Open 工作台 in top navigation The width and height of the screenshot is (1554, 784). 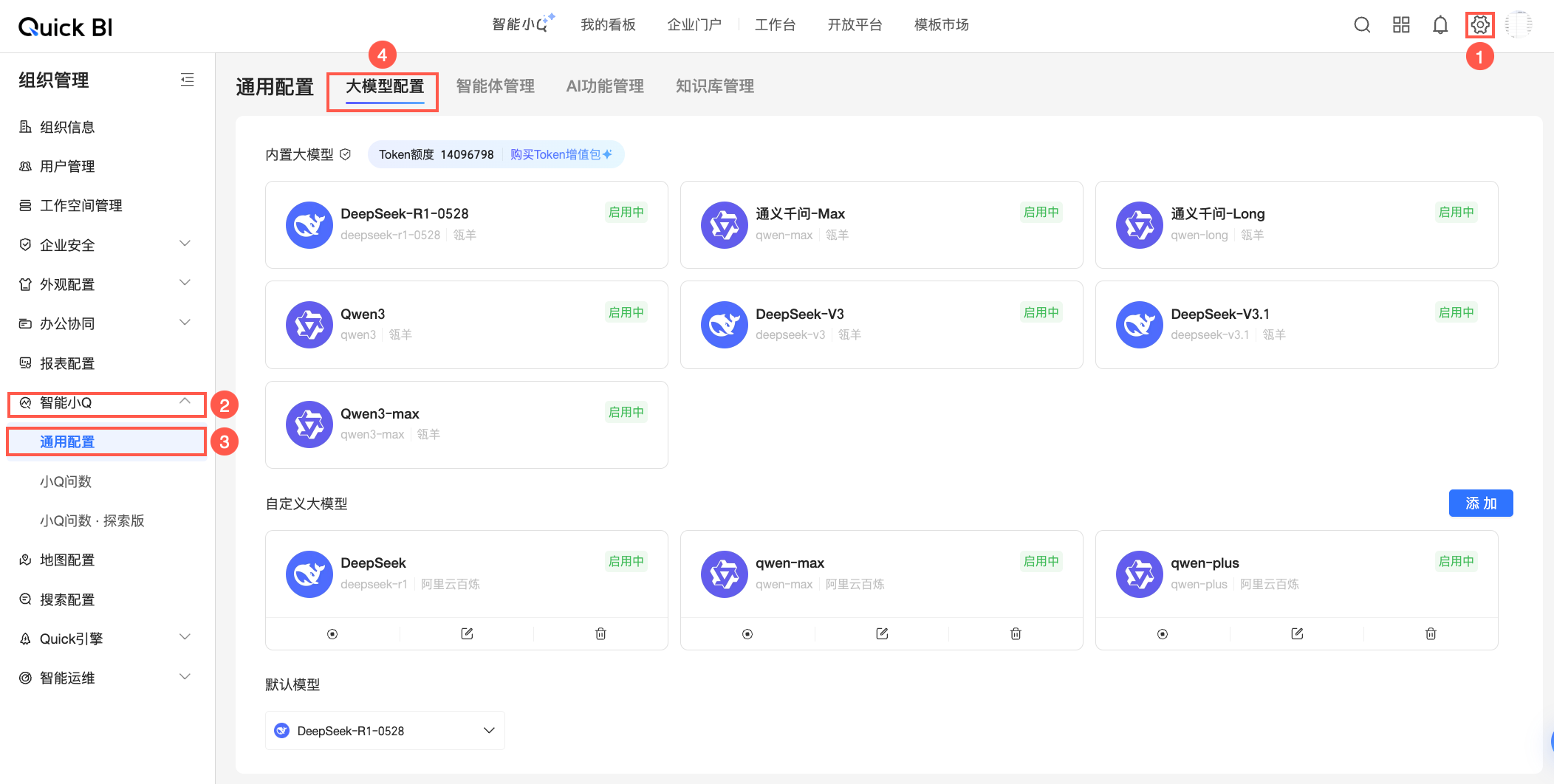point(775,25)
